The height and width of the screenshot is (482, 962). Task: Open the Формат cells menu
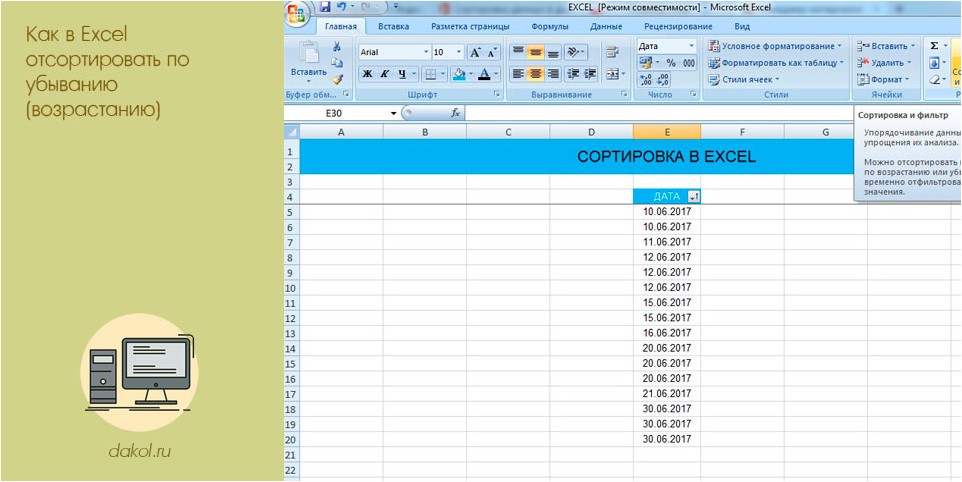tap(883, 79)
